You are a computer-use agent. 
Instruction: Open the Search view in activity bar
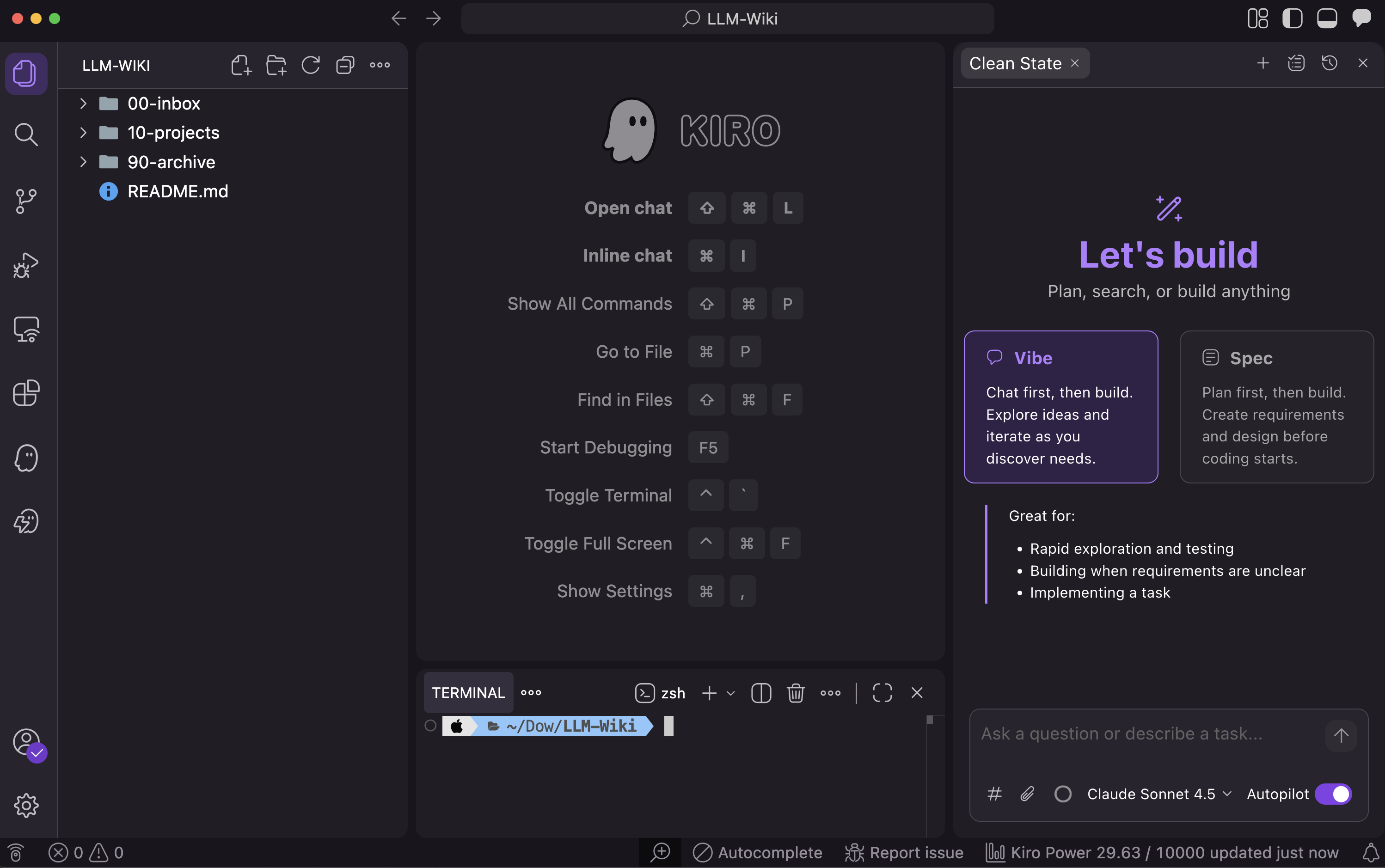tap(26, 135)
